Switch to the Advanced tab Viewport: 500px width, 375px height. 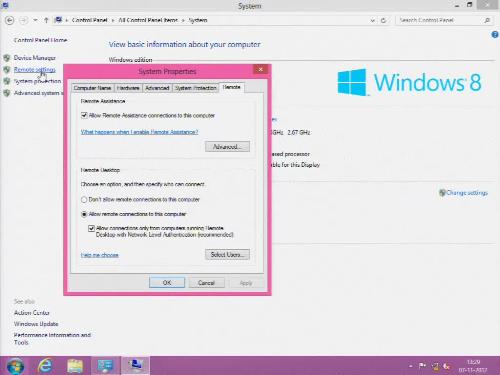(157, 88)
